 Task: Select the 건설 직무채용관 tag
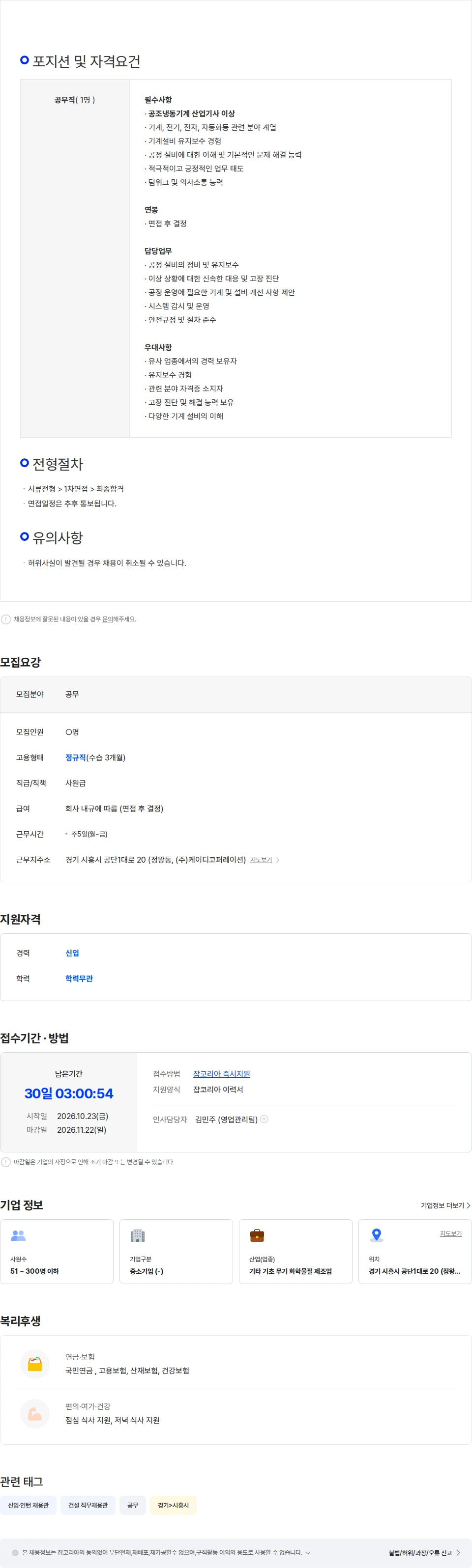(88, 1505)
